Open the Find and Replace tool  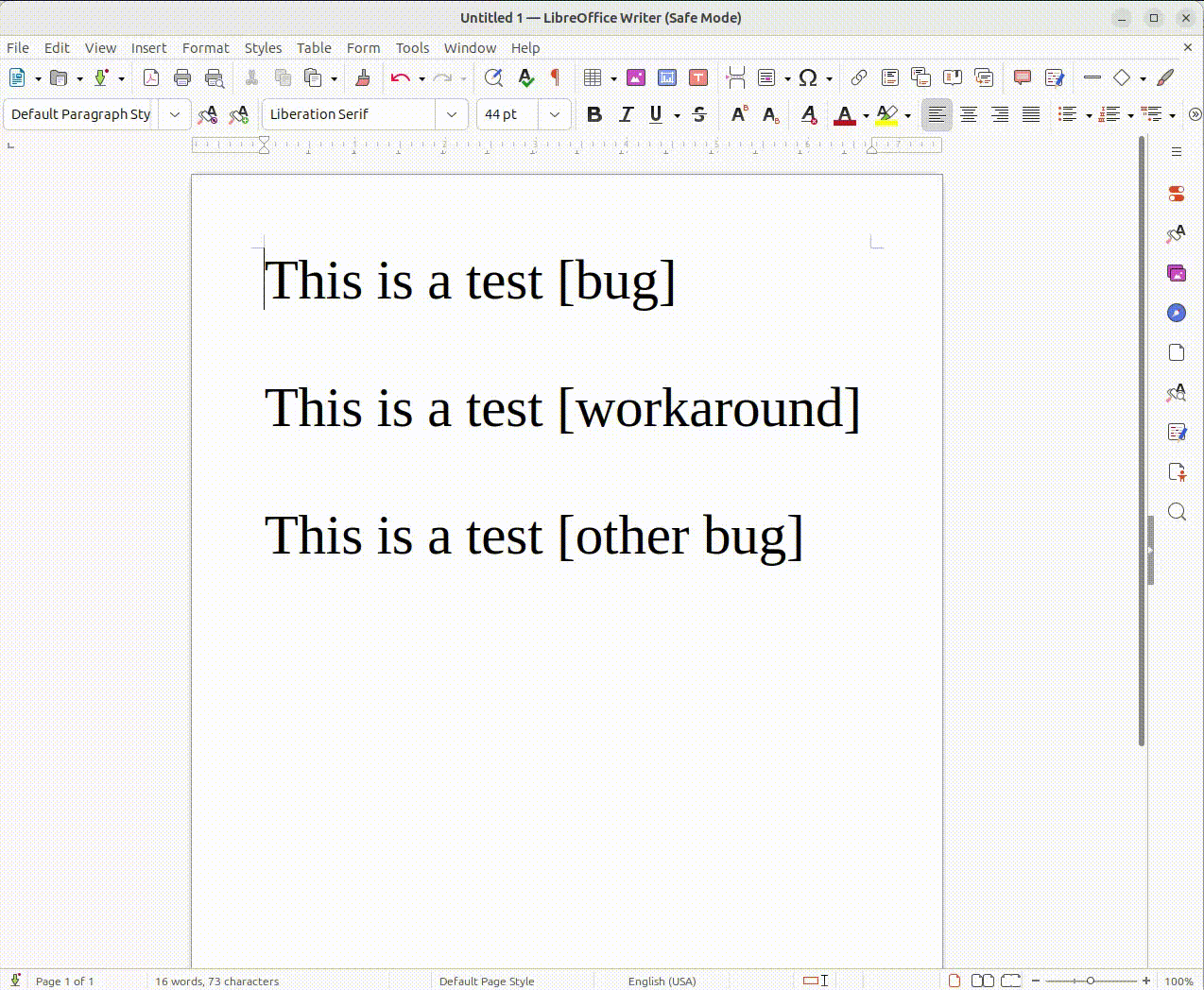(493, 78)
